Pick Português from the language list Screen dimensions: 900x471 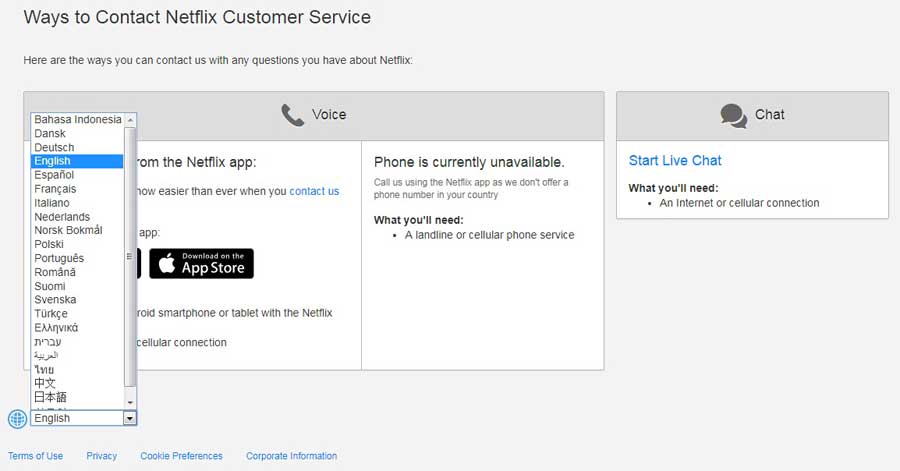(x=59, y=258)
